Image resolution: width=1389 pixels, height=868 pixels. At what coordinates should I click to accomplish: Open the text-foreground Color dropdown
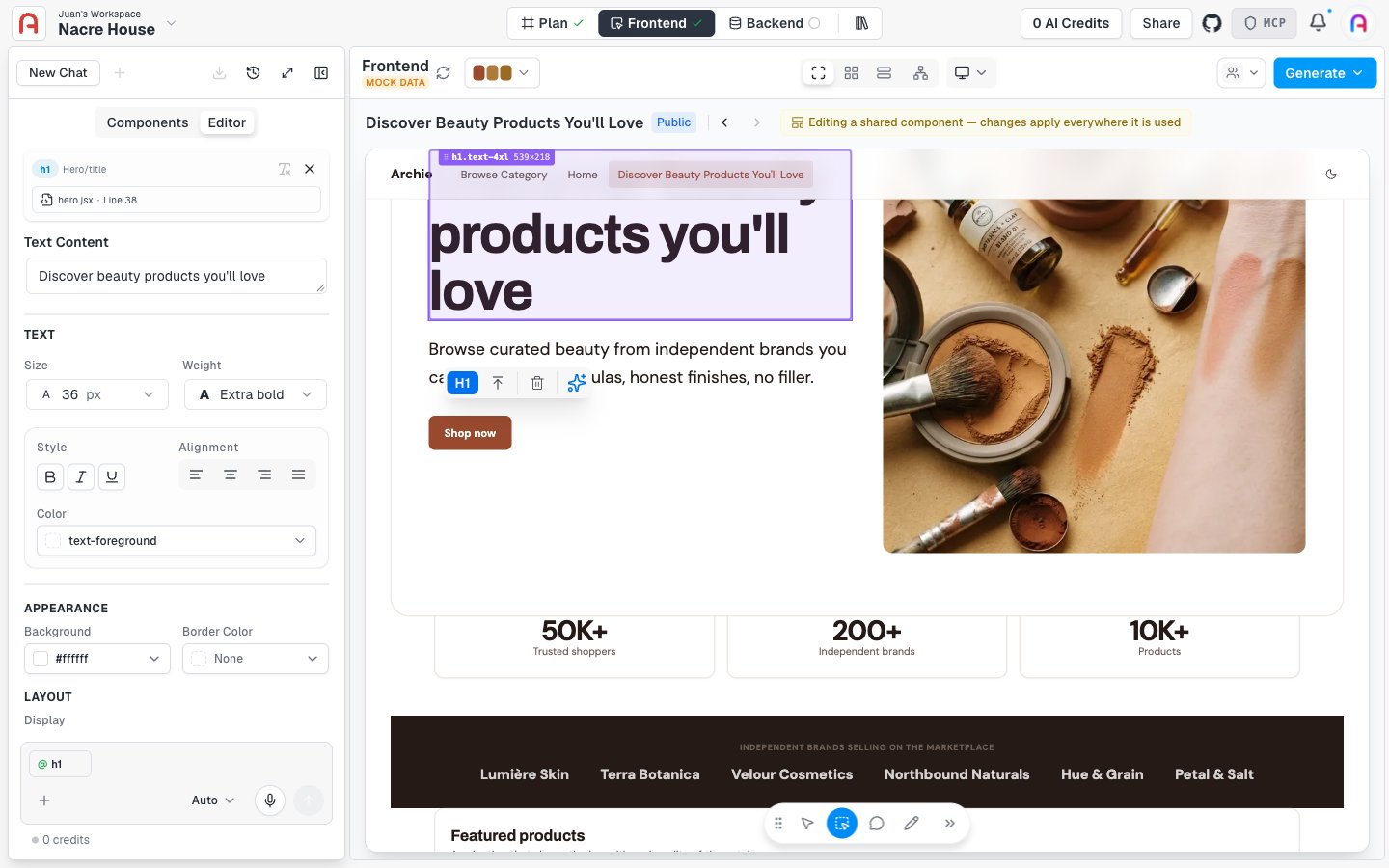177,541
